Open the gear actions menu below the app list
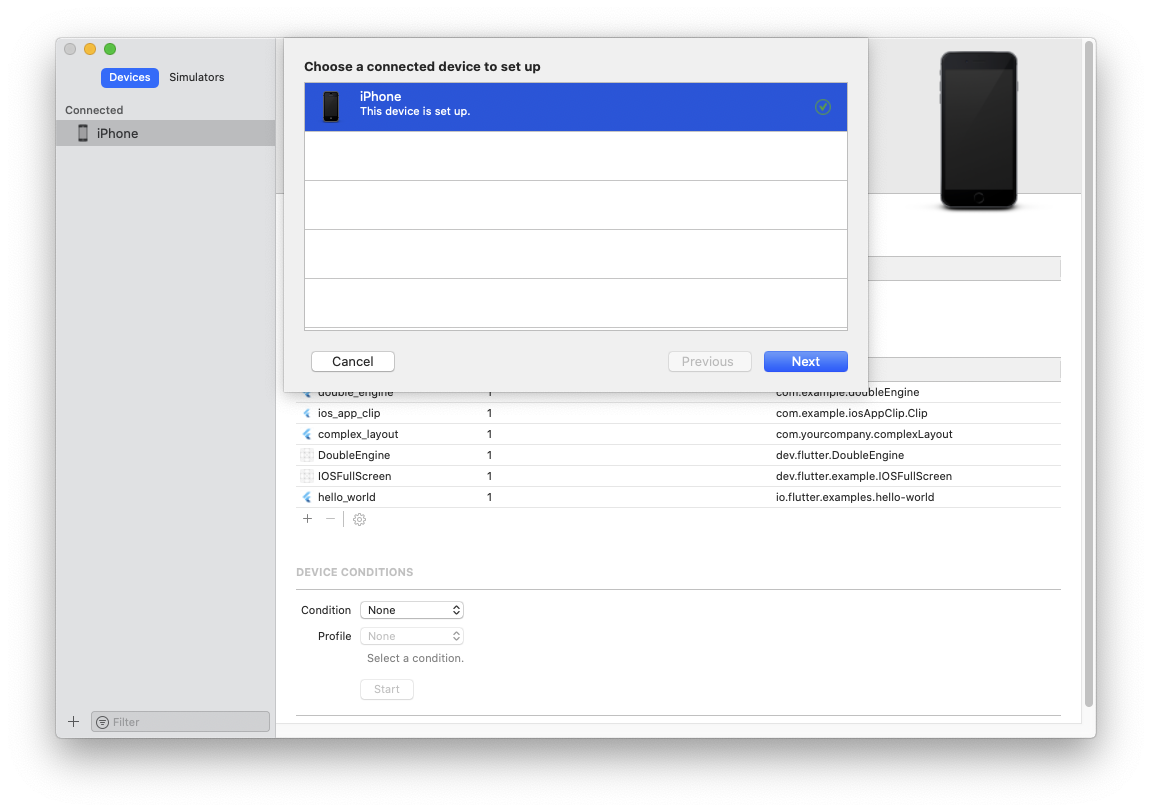1152x812 pixels. click(x=359, y=519)
